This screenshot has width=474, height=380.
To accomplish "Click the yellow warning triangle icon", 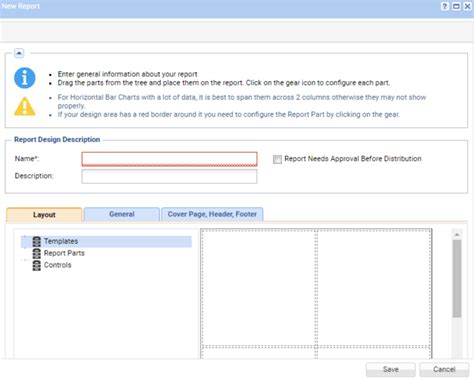I will tap(25, 106).
